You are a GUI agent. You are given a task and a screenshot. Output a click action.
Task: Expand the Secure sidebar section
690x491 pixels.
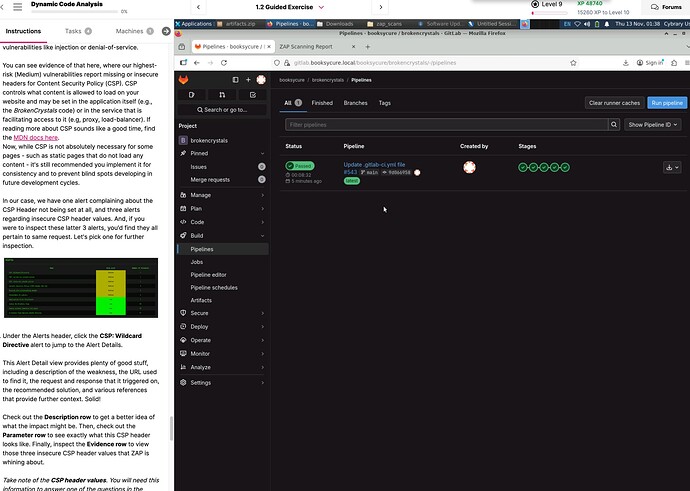point(200,313)
